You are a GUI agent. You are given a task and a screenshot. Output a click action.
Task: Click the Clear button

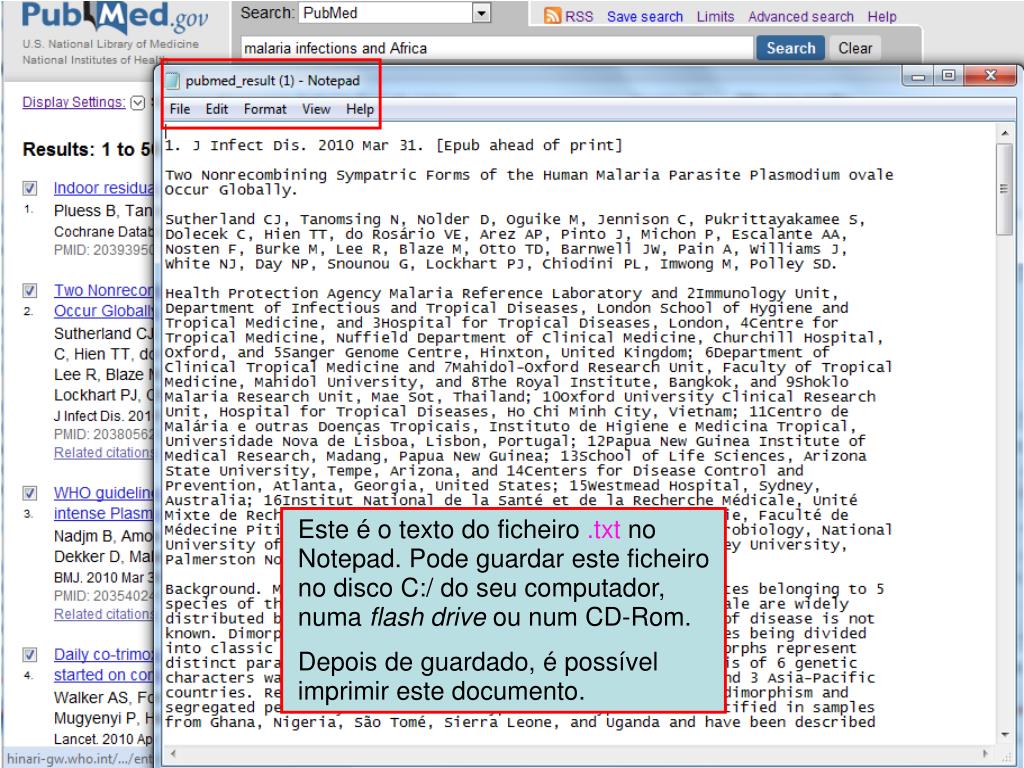pos(855,48)
